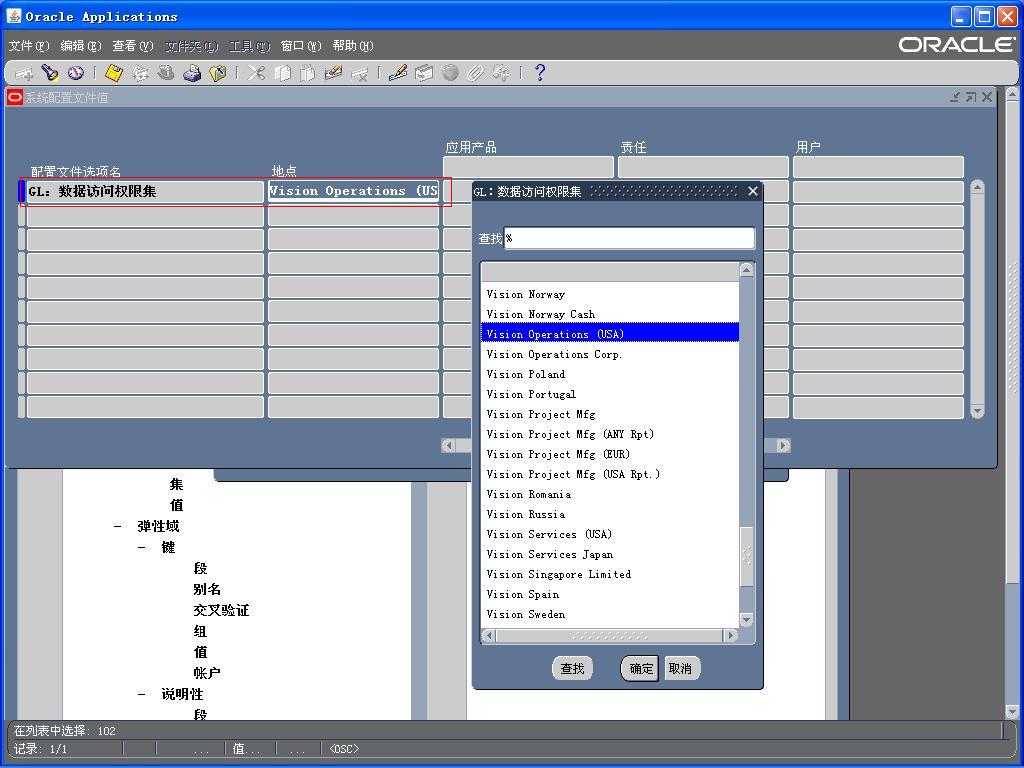Click the Attachments paperclip icon

(x=475, y=73)
